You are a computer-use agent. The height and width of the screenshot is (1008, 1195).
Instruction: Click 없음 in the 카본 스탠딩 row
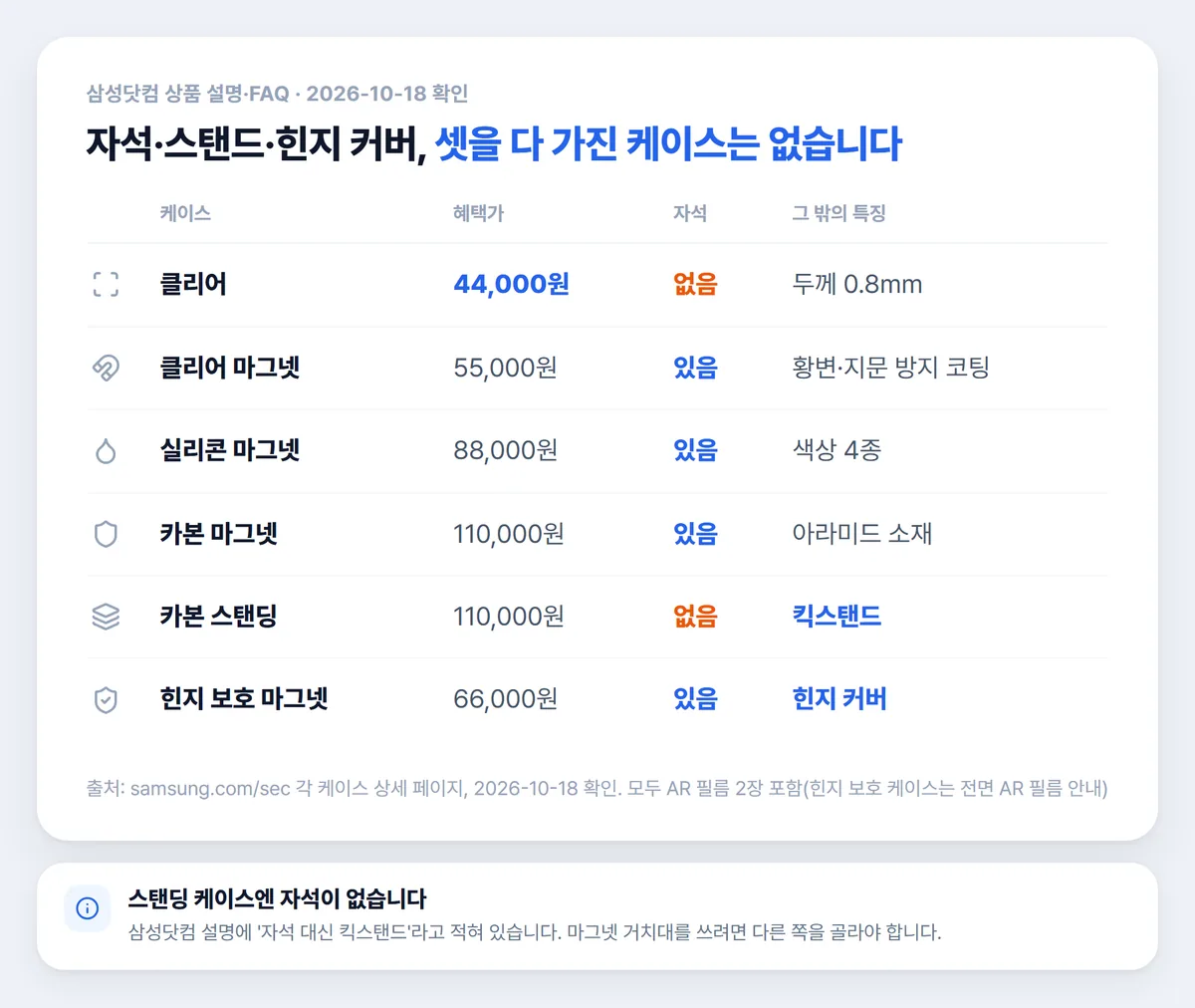point(695,617)
